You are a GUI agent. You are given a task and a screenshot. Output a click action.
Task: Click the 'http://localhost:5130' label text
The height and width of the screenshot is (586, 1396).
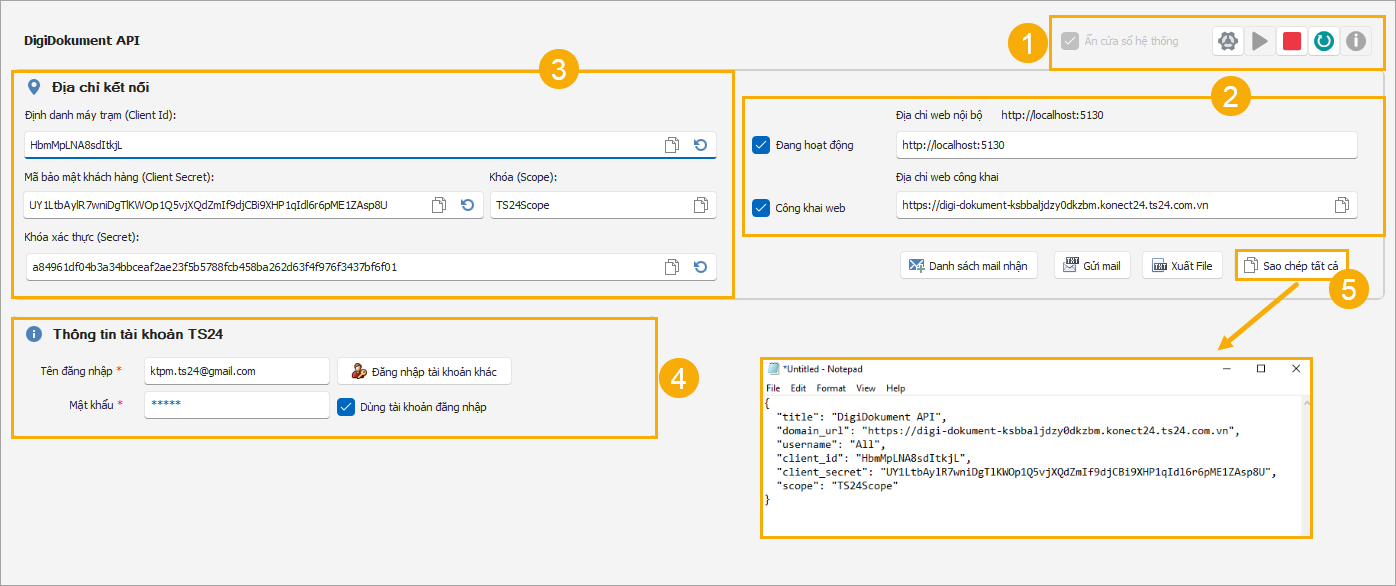click(1052, 115)
